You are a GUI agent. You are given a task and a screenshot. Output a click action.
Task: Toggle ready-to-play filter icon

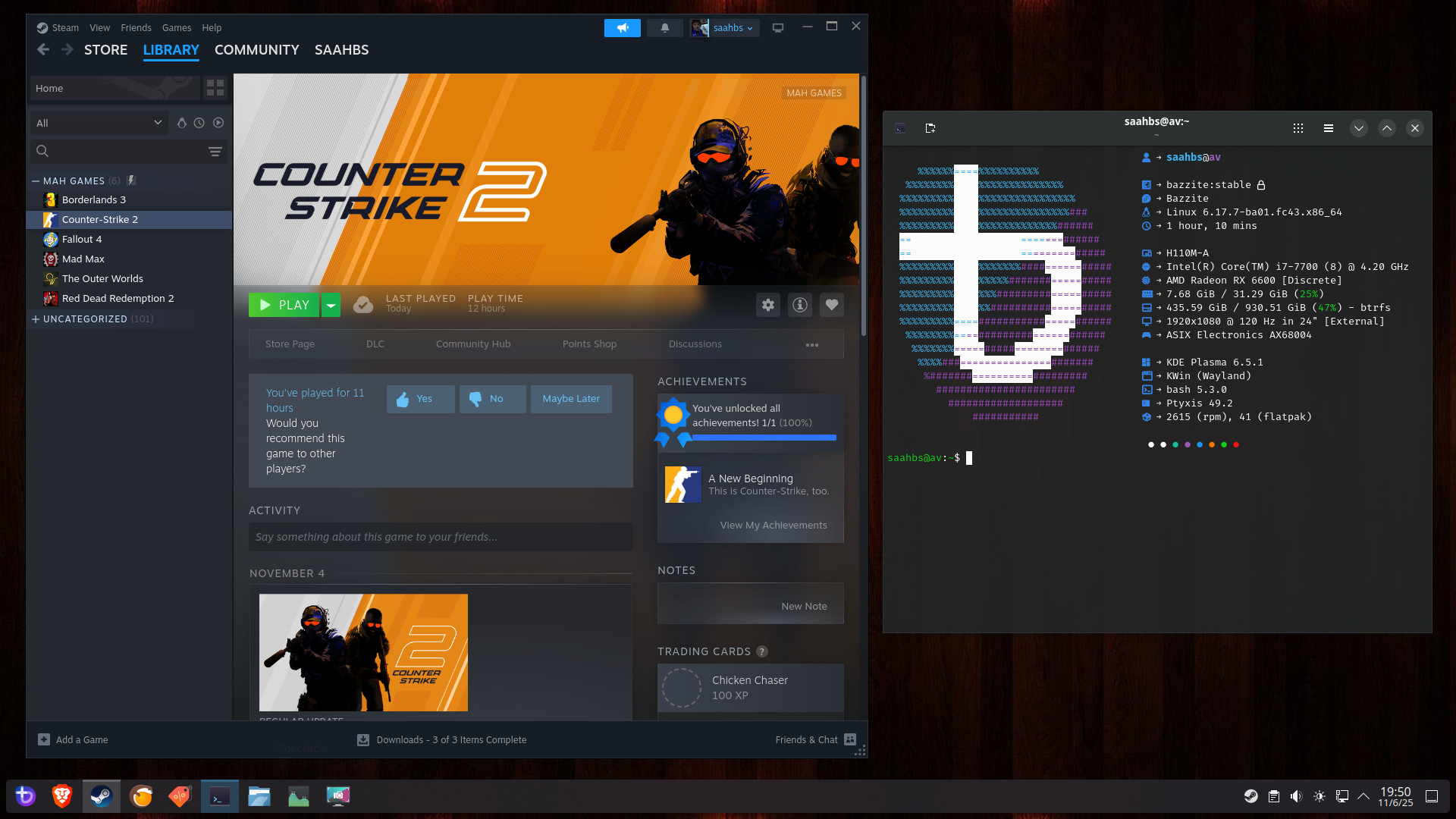218,123
